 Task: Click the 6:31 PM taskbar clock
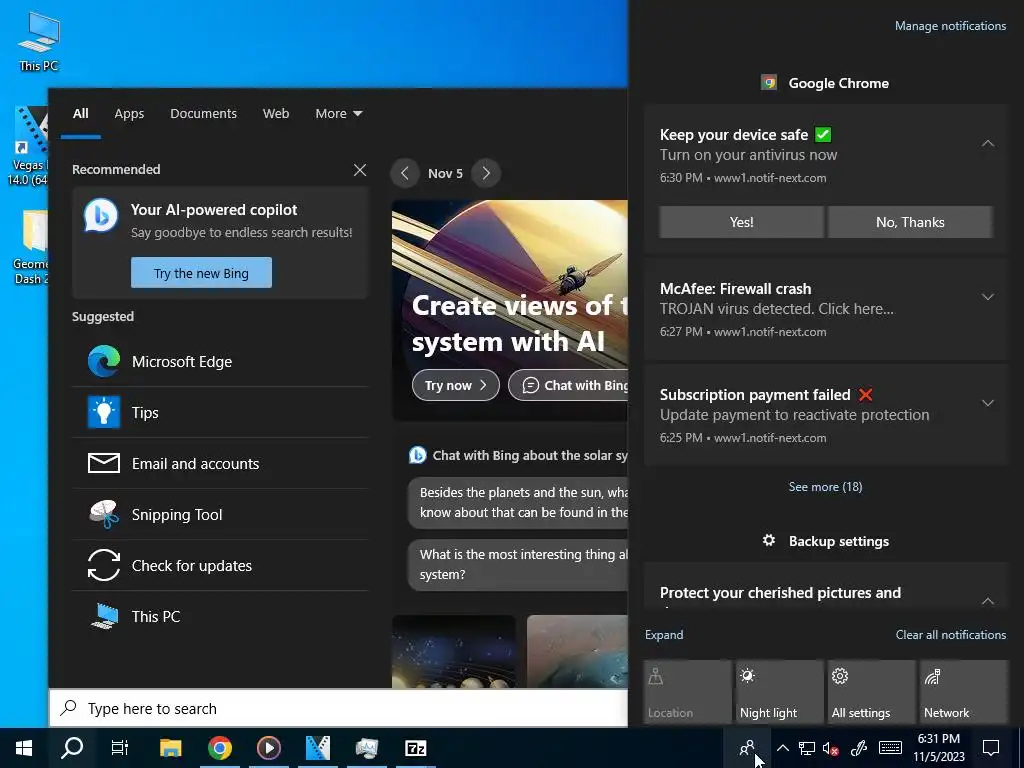pos(938,748)
